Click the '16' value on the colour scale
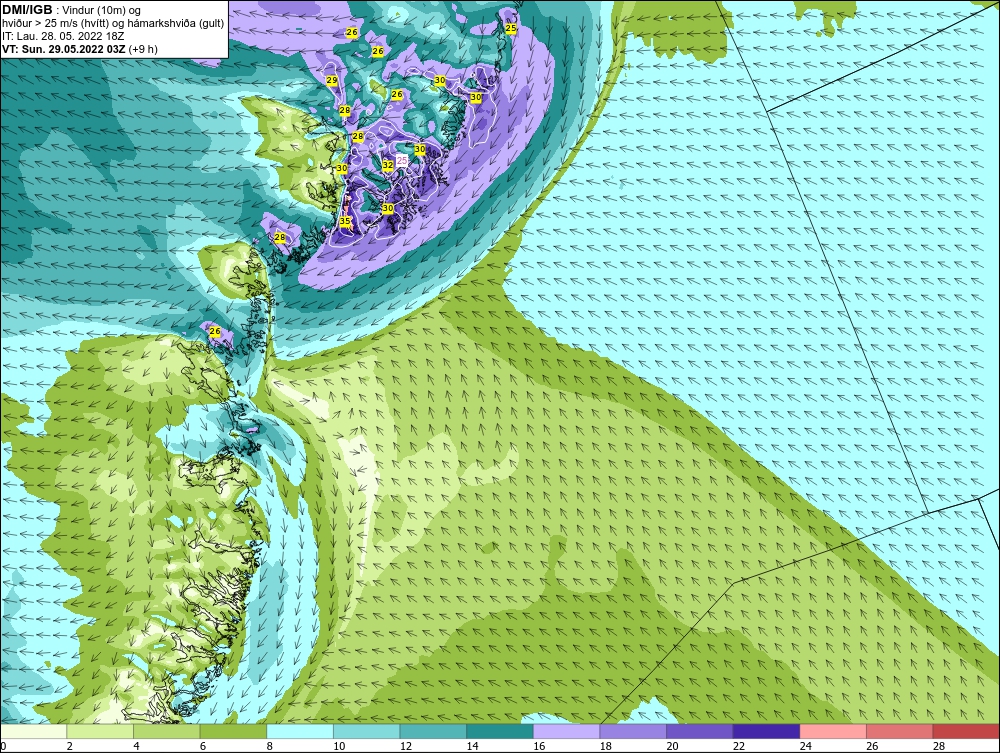Viewport: 1000px width, 753px height. [x=539, y=746]
